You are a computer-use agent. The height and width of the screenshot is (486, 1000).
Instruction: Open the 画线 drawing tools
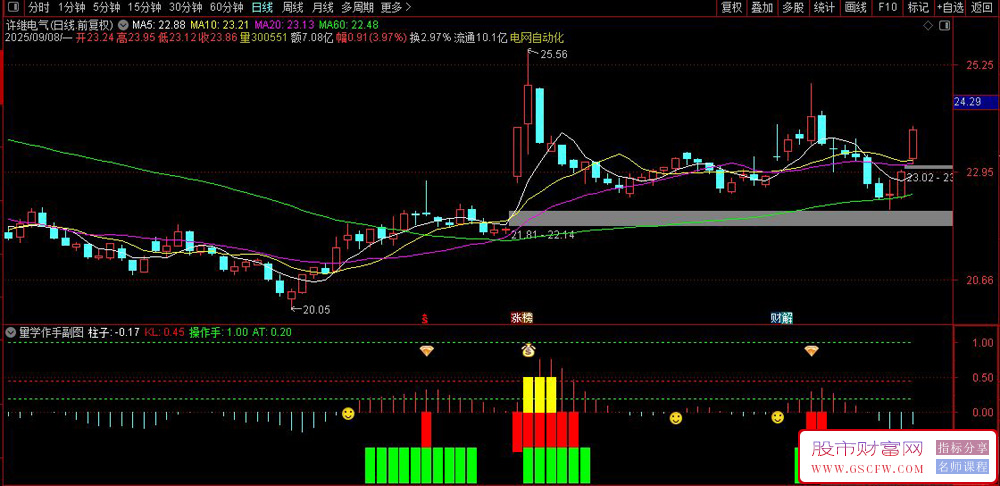click(x=855, y=8)
